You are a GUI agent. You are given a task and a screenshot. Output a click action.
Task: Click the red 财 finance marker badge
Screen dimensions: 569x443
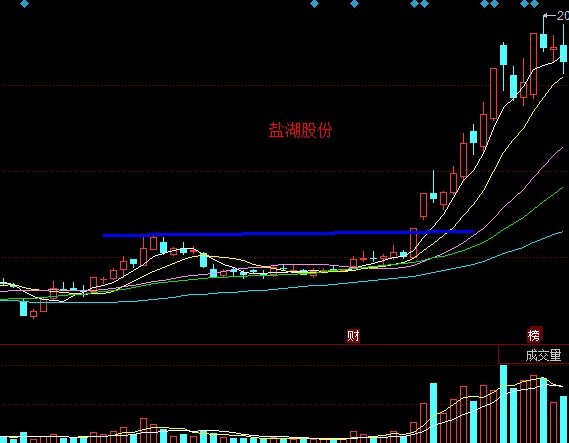coord(353,336)
